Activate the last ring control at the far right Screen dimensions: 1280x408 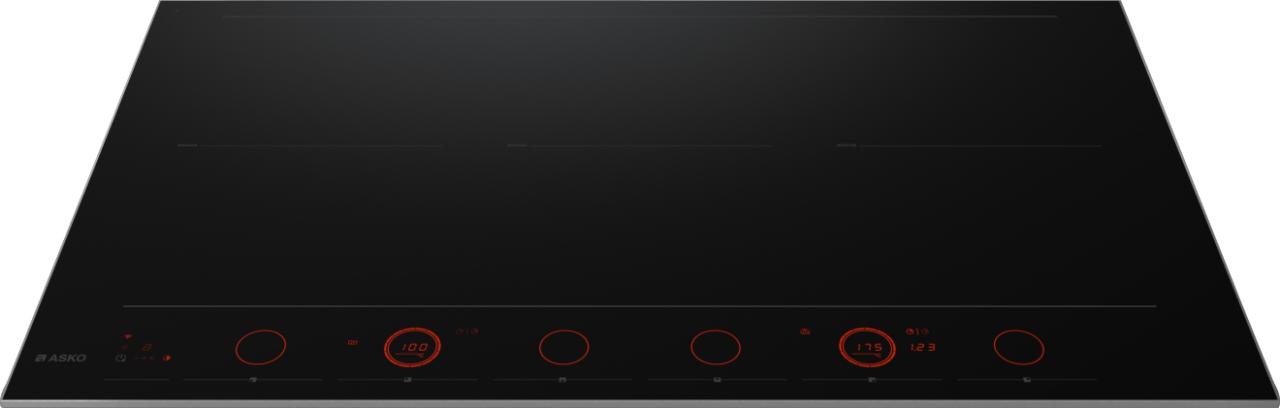(1019, 347)
